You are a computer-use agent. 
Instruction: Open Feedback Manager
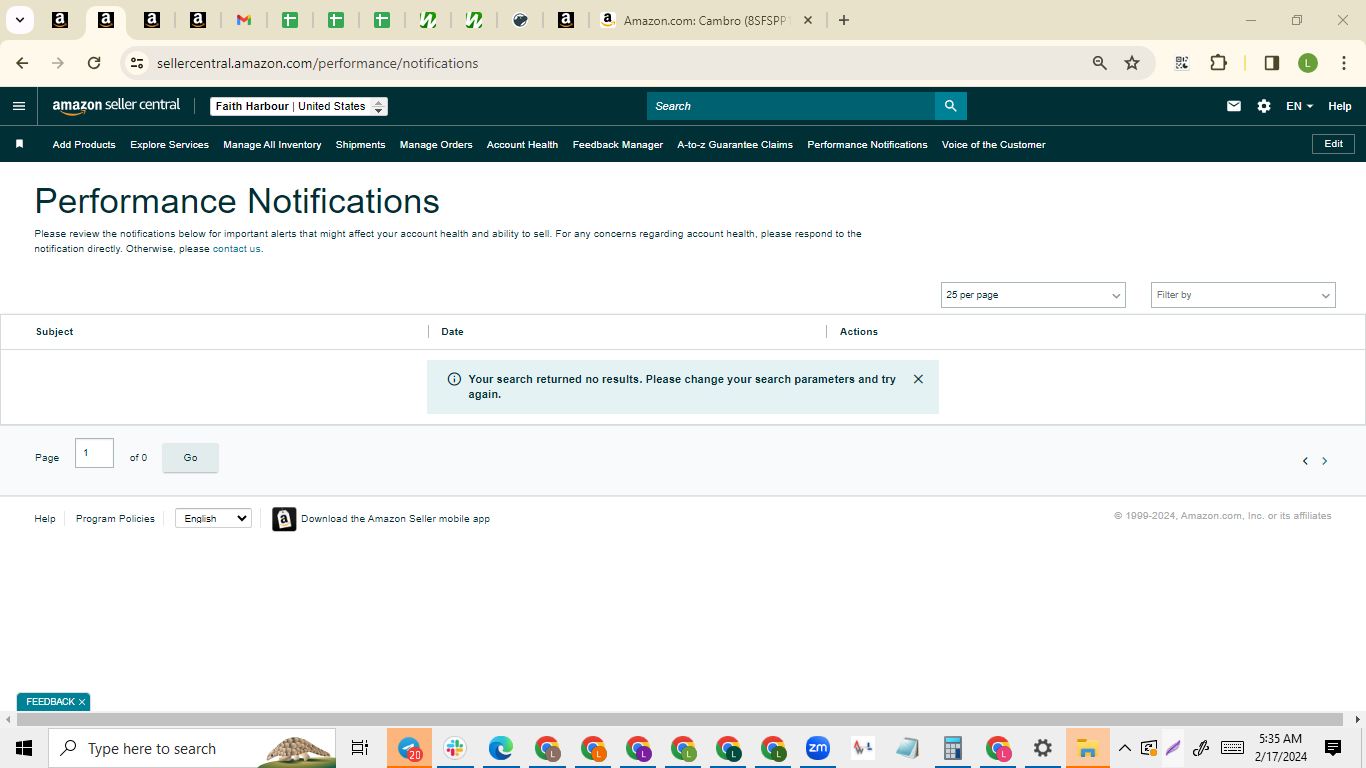point(618,145)
